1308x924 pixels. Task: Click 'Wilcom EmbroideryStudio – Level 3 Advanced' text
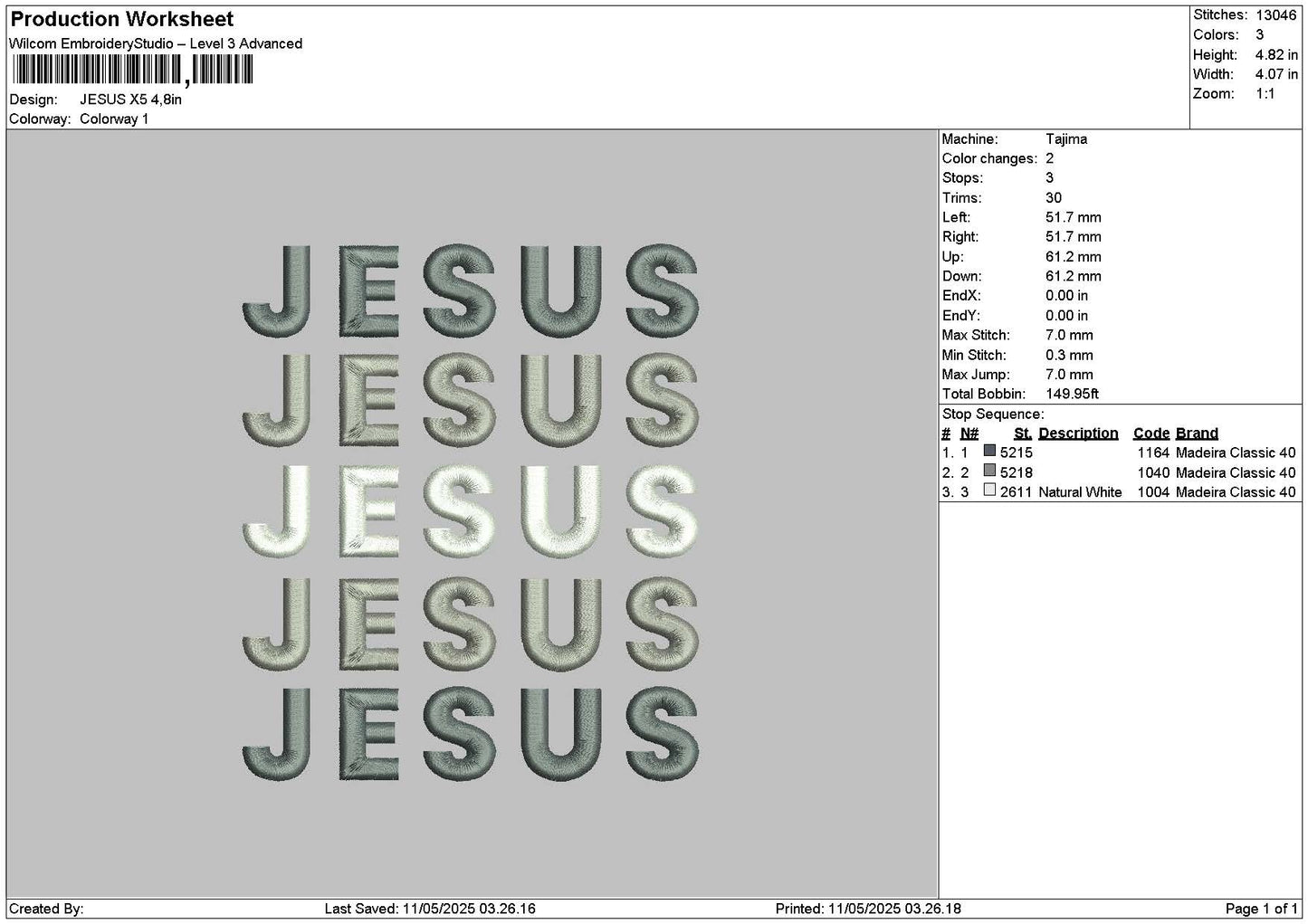(x=156, y=43)
